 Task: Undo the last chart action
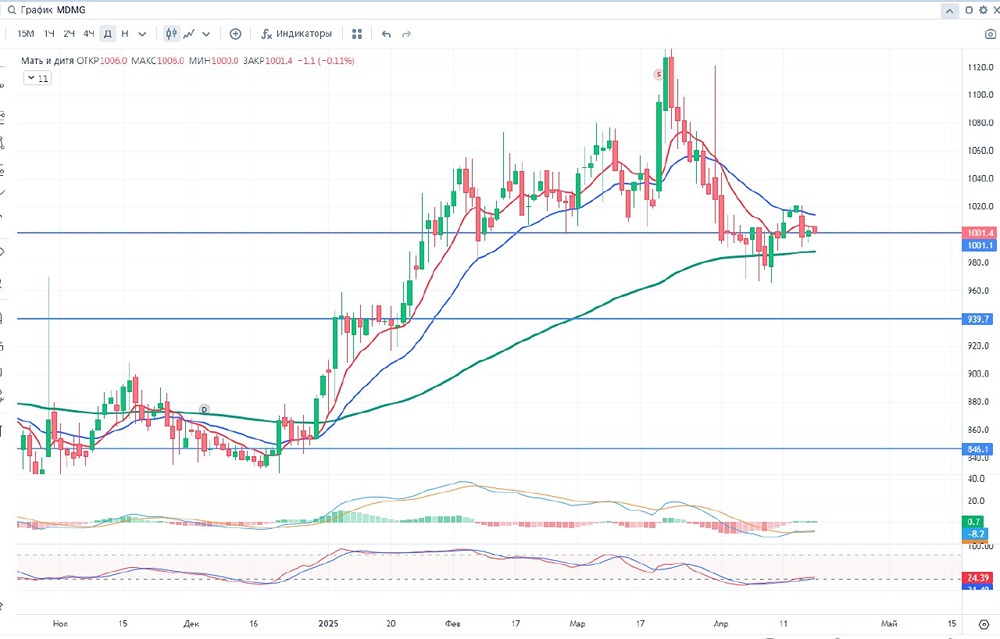(x=386, y=34)
